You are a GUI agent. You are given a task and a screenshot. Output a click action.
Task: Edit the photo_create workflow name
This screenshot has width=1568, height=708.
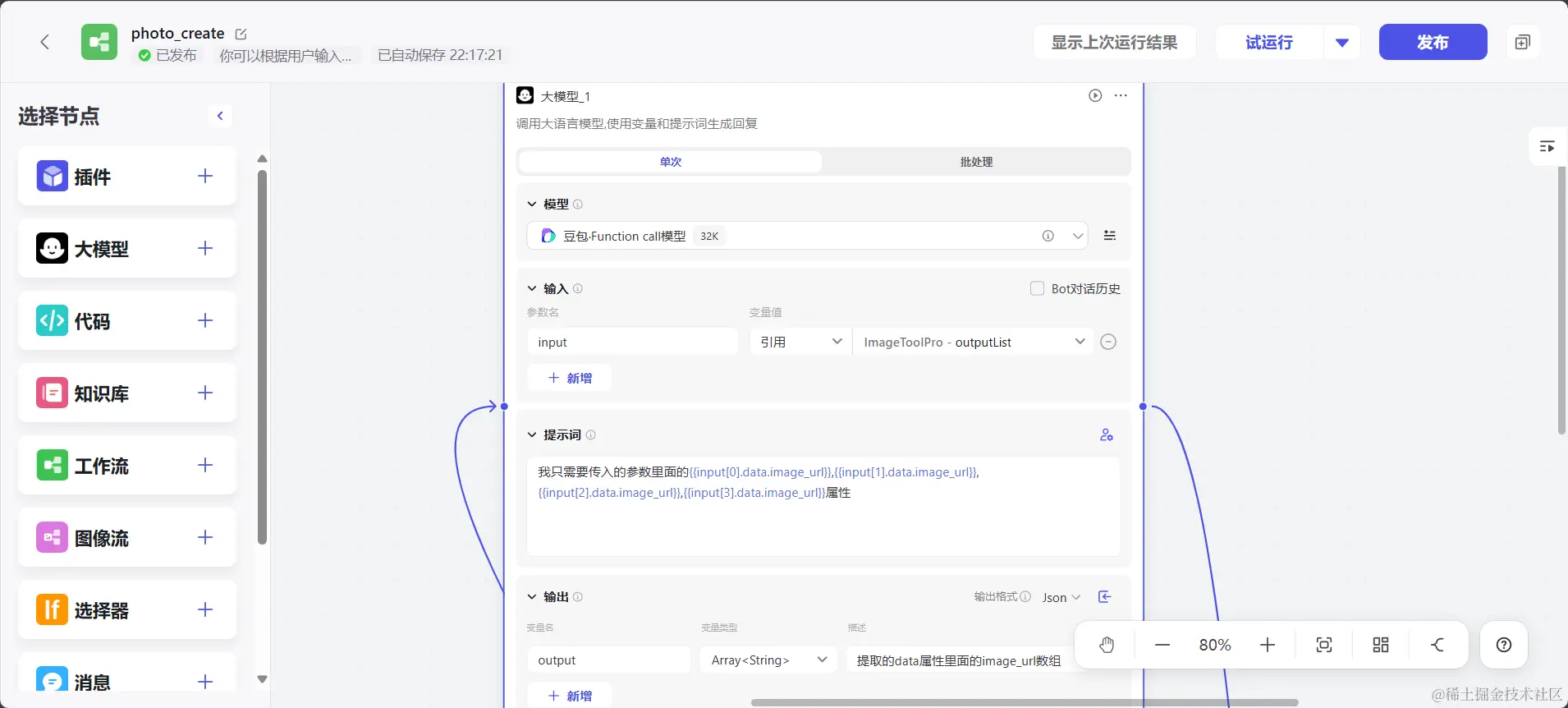pyautogui.click(x=241, y=34)
